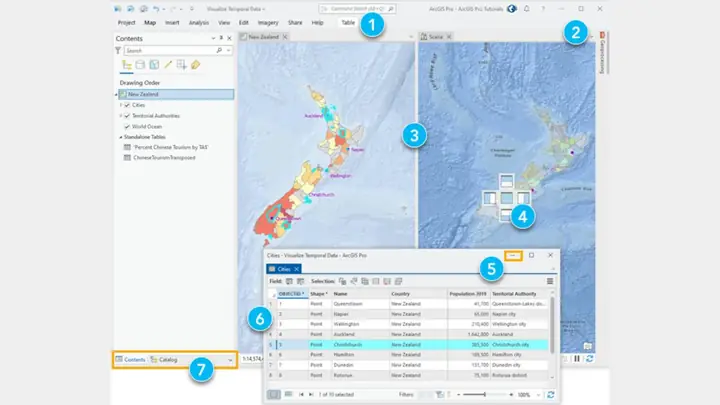This screenshot has width=720, height=405.
Task: Click the Open Project quick access icon
Action: tap(131, 9)
